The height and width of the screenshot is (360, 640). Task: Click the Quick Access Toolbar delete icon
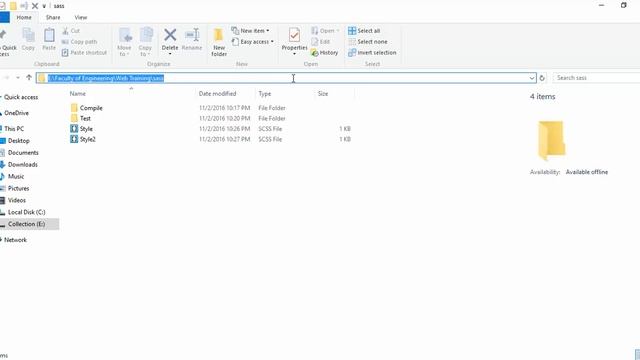pyautogui.click(x=35, y=6)
